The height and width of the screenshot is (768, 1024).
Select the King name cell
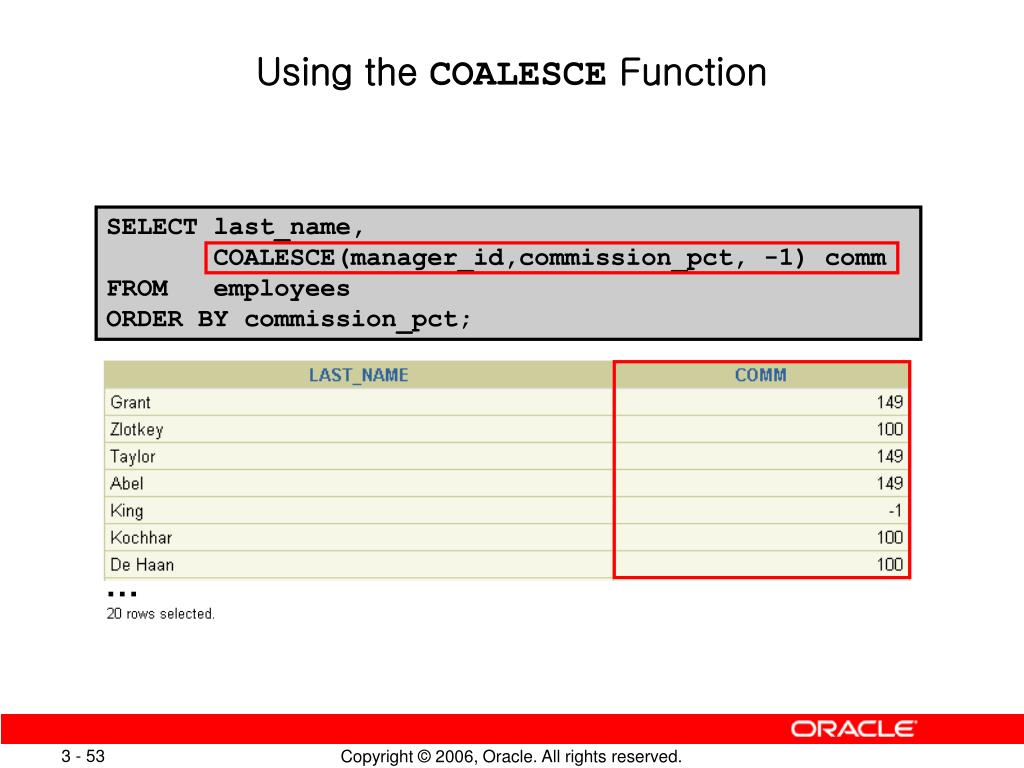pyautogui.click(x=359, y=511)
